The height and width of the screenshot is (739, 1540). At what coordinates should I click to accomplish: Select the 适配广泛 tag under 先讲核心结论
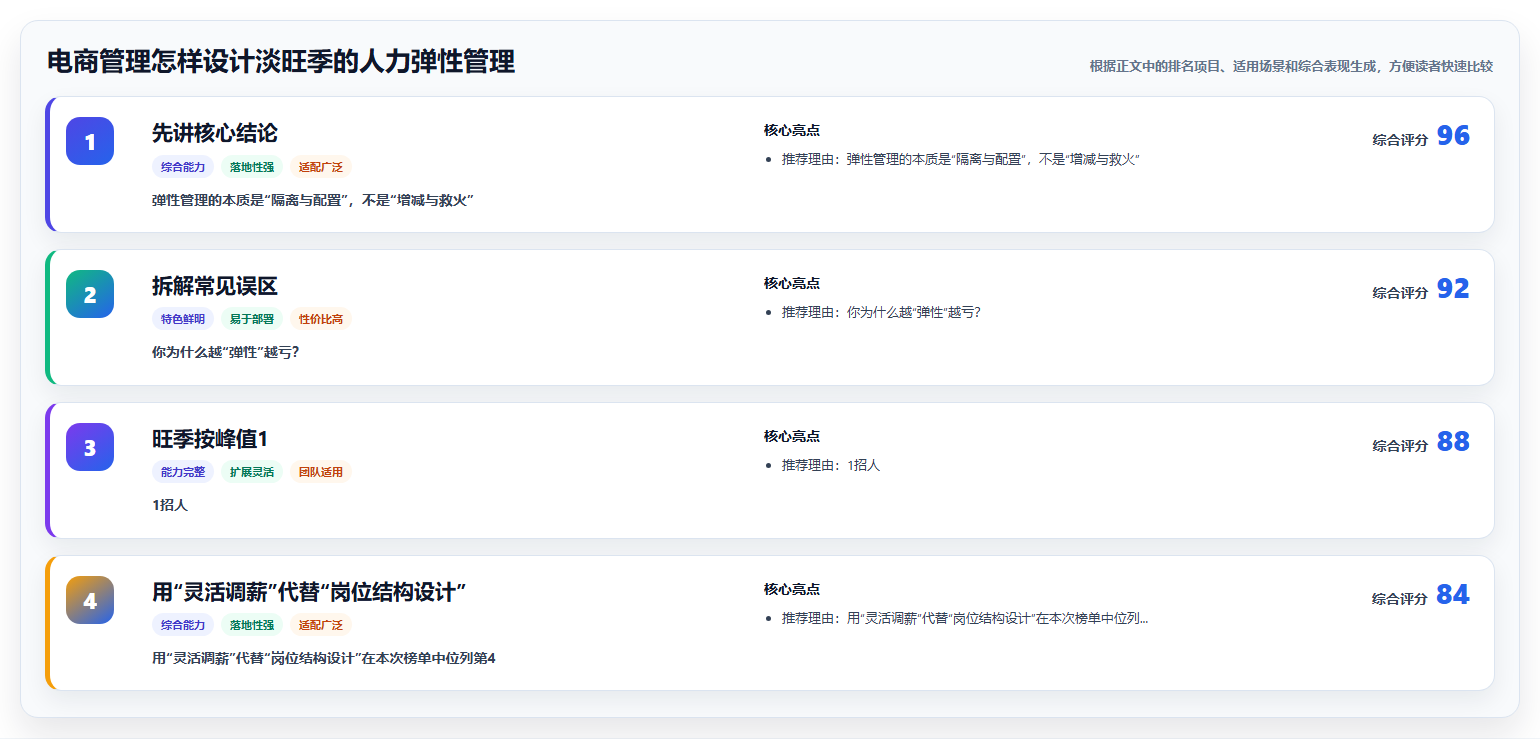321,167
